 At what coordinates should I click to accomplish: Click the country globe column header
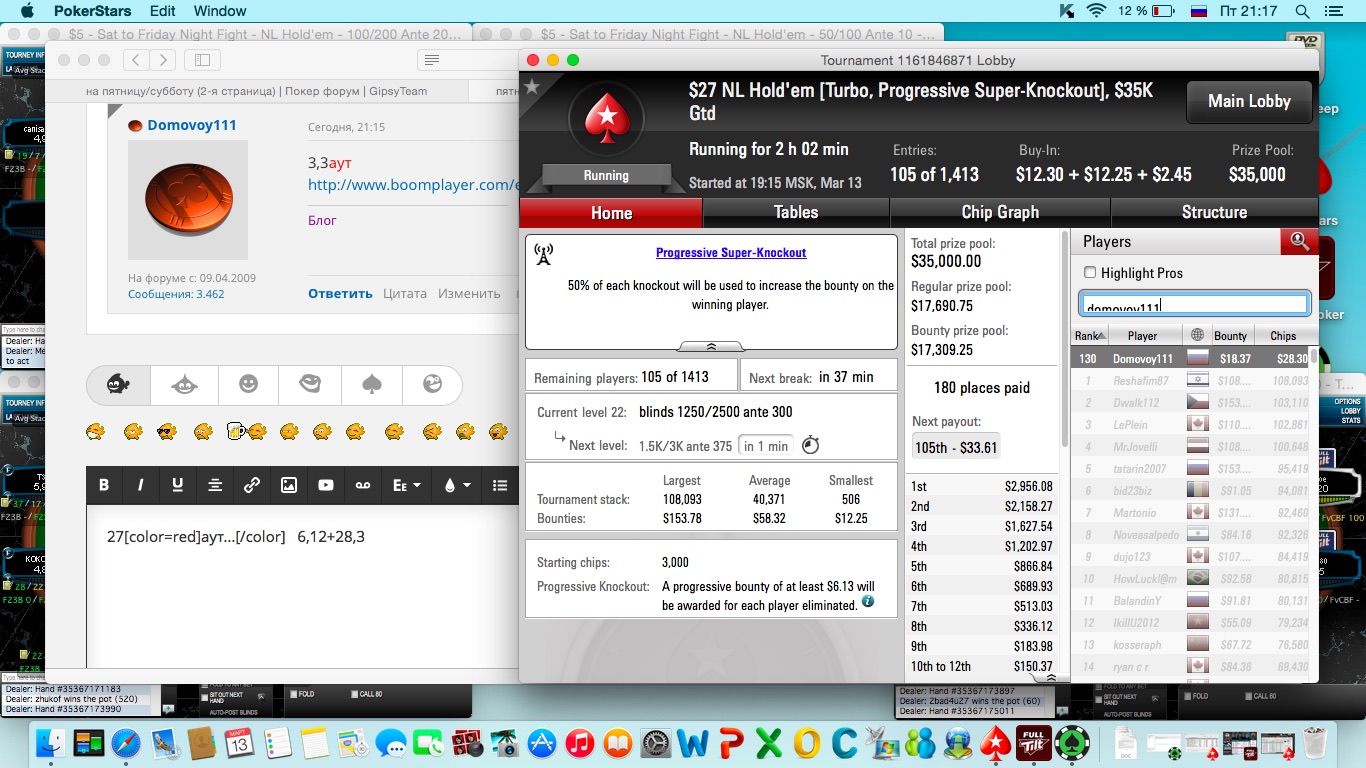1196,336
